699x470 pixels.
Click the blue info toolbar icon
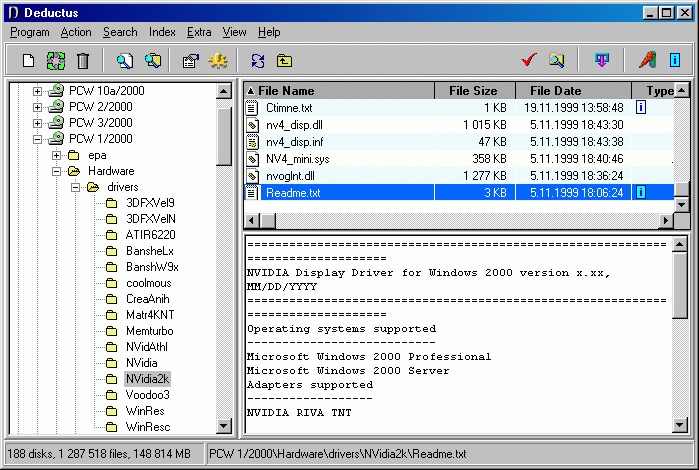(x=675, y=60)
